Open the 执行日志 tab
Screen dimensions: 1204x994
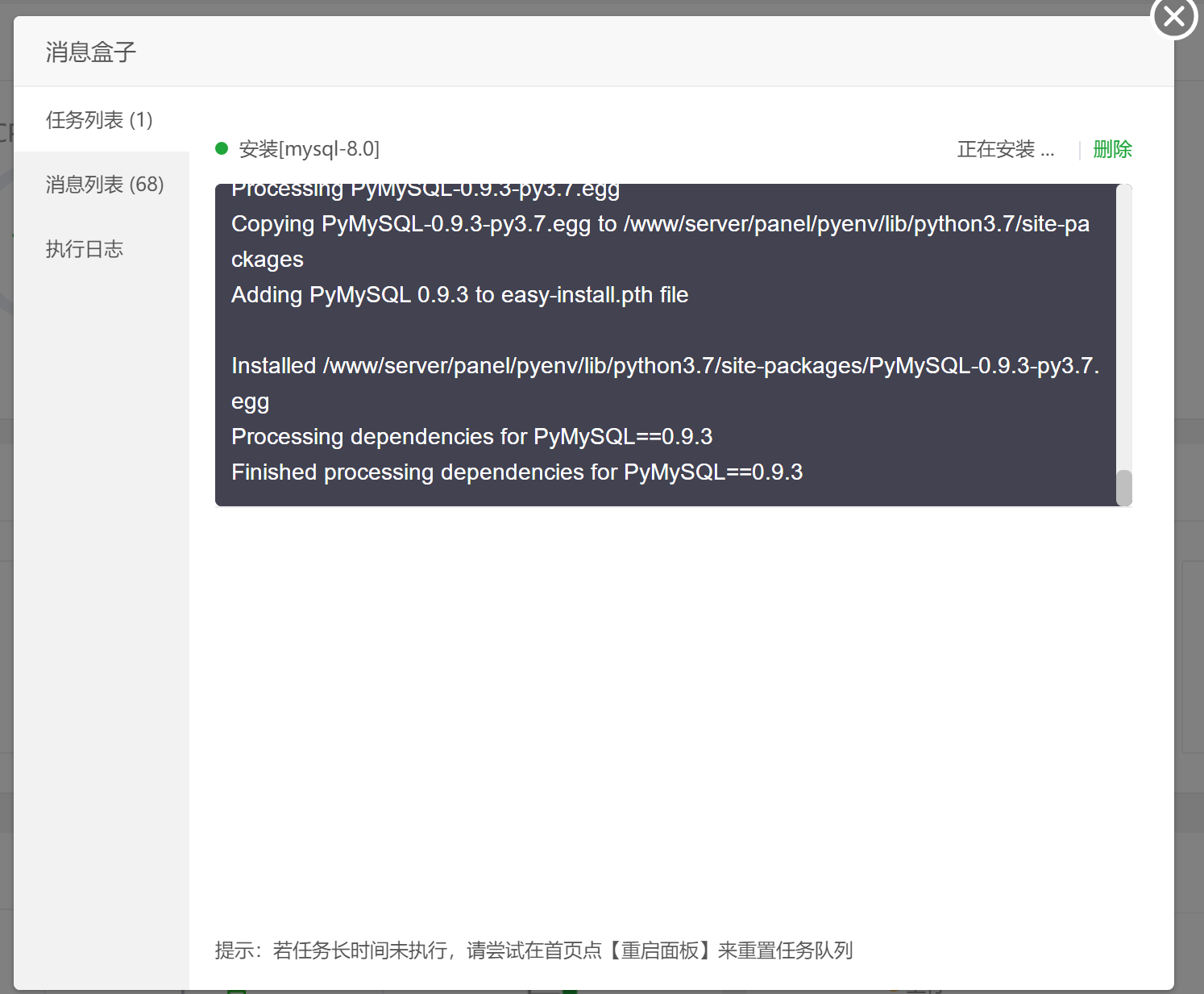click(102, 248)
